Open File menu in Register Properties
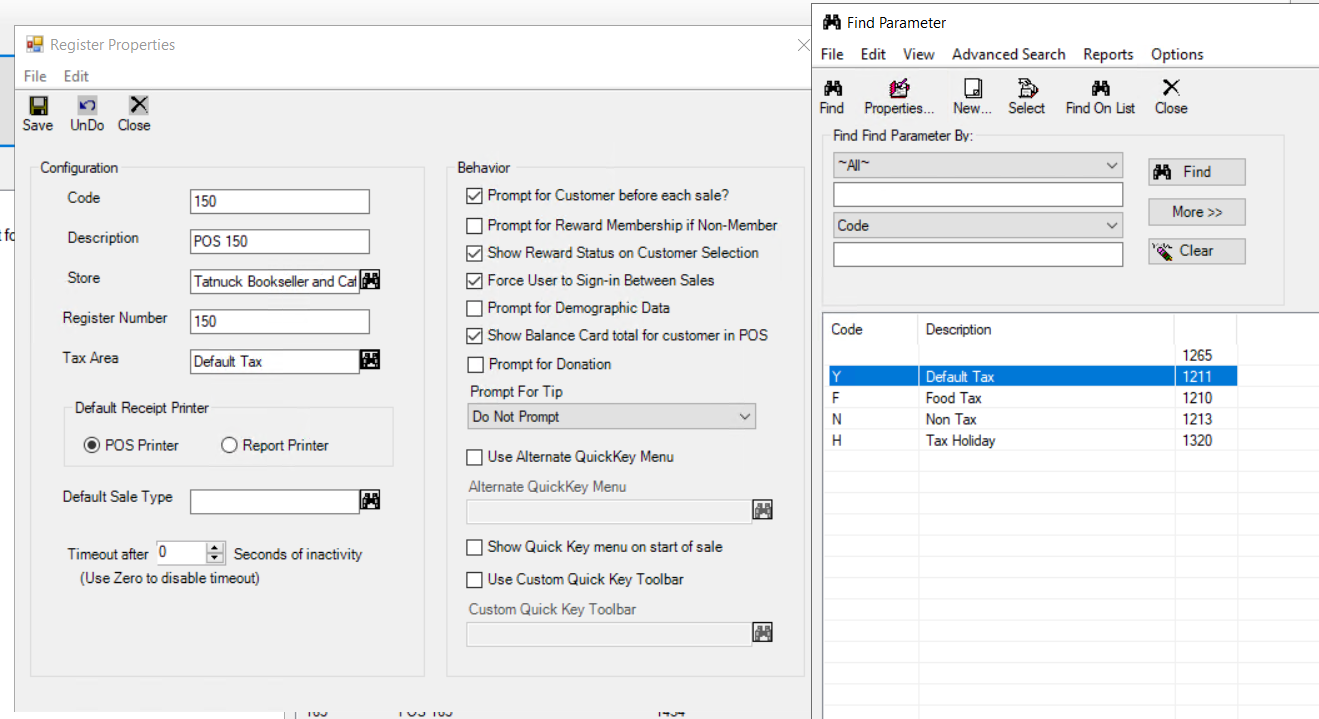1319x719 pixels. 35,76
